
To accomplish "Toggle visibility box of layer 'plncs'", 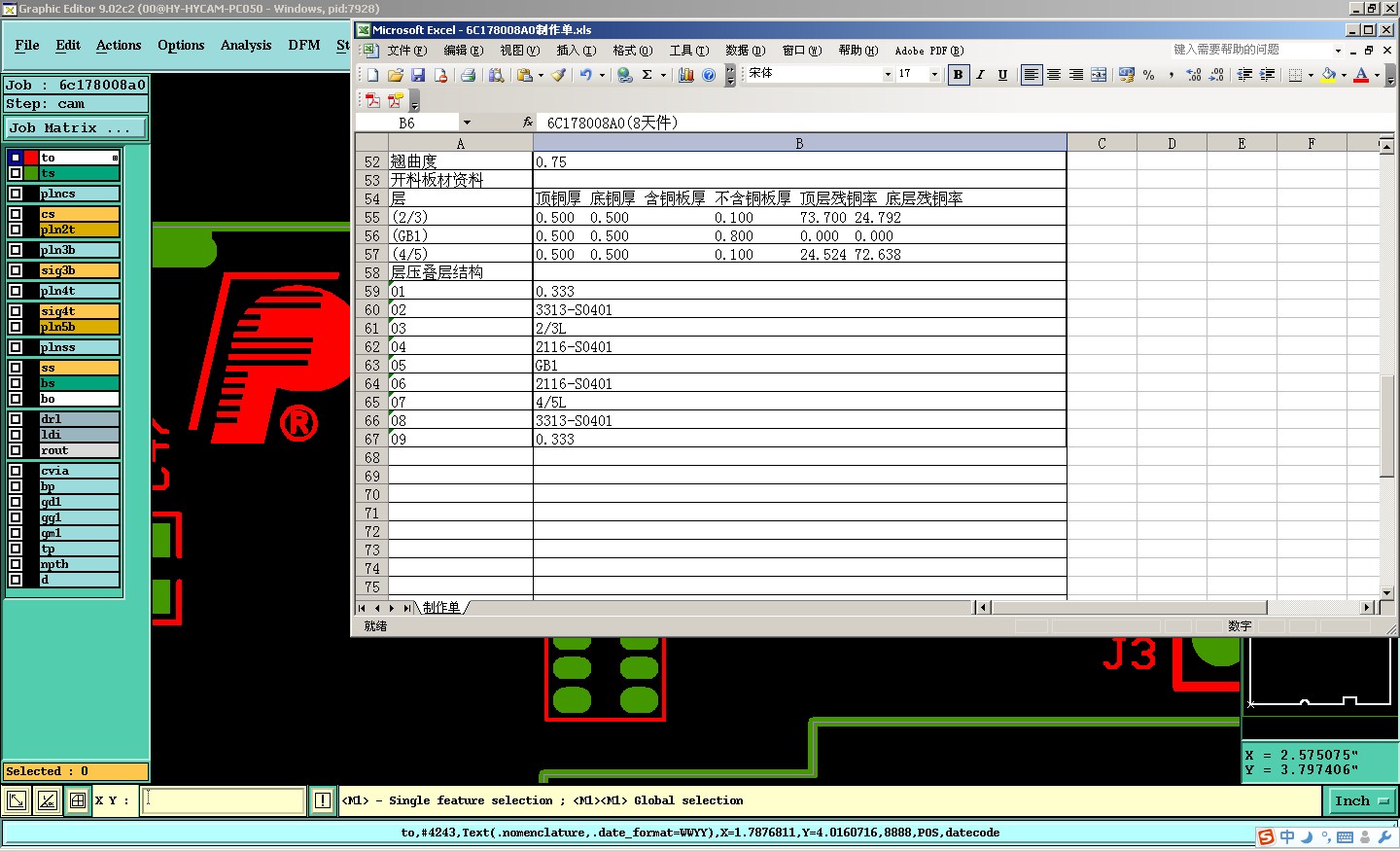I will coord(16,194).
